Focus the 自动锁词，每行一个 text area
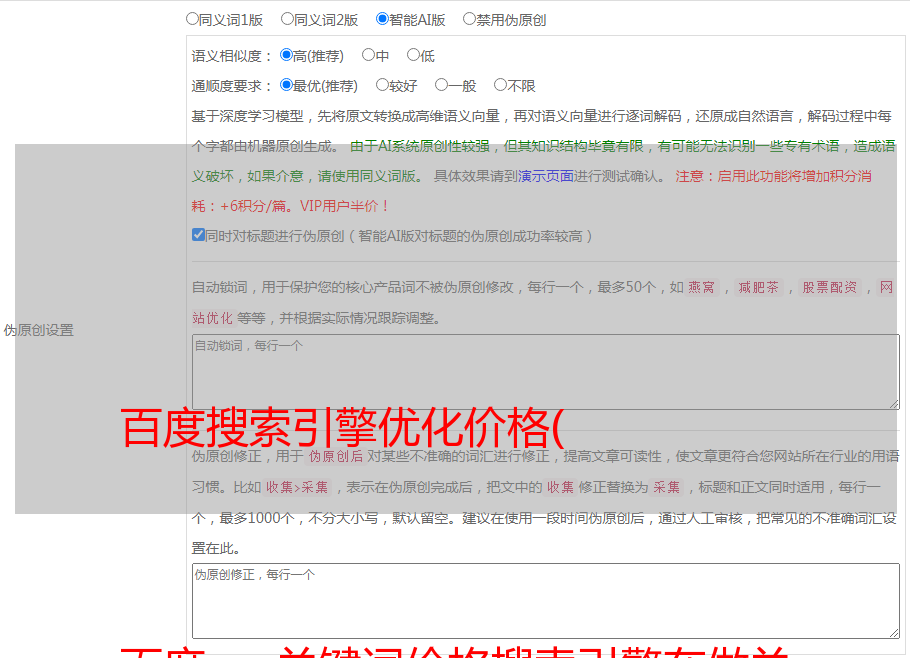 point(546,372)
